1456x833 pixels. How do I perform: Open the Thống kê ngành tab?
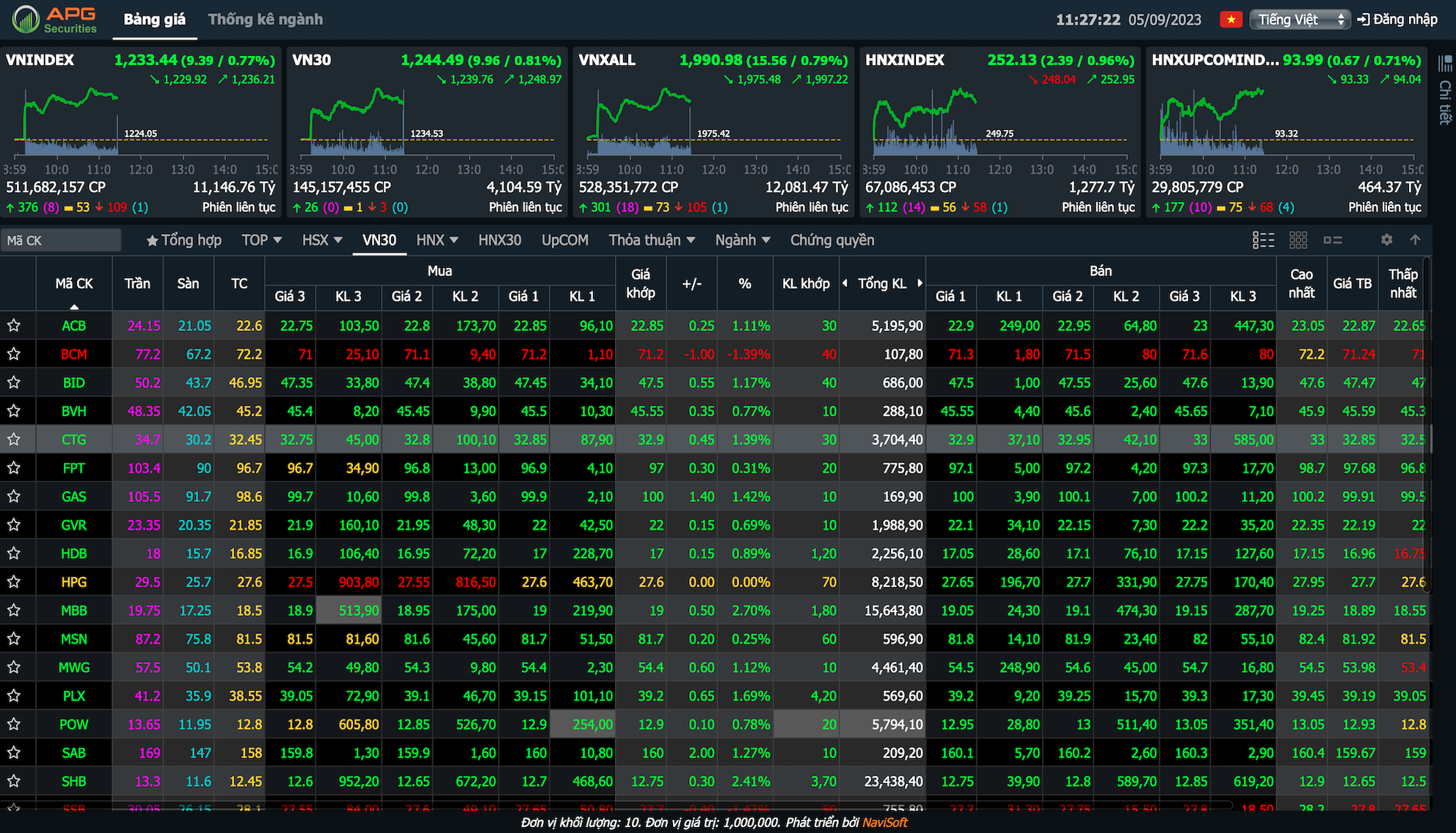[x=266, y=20]
